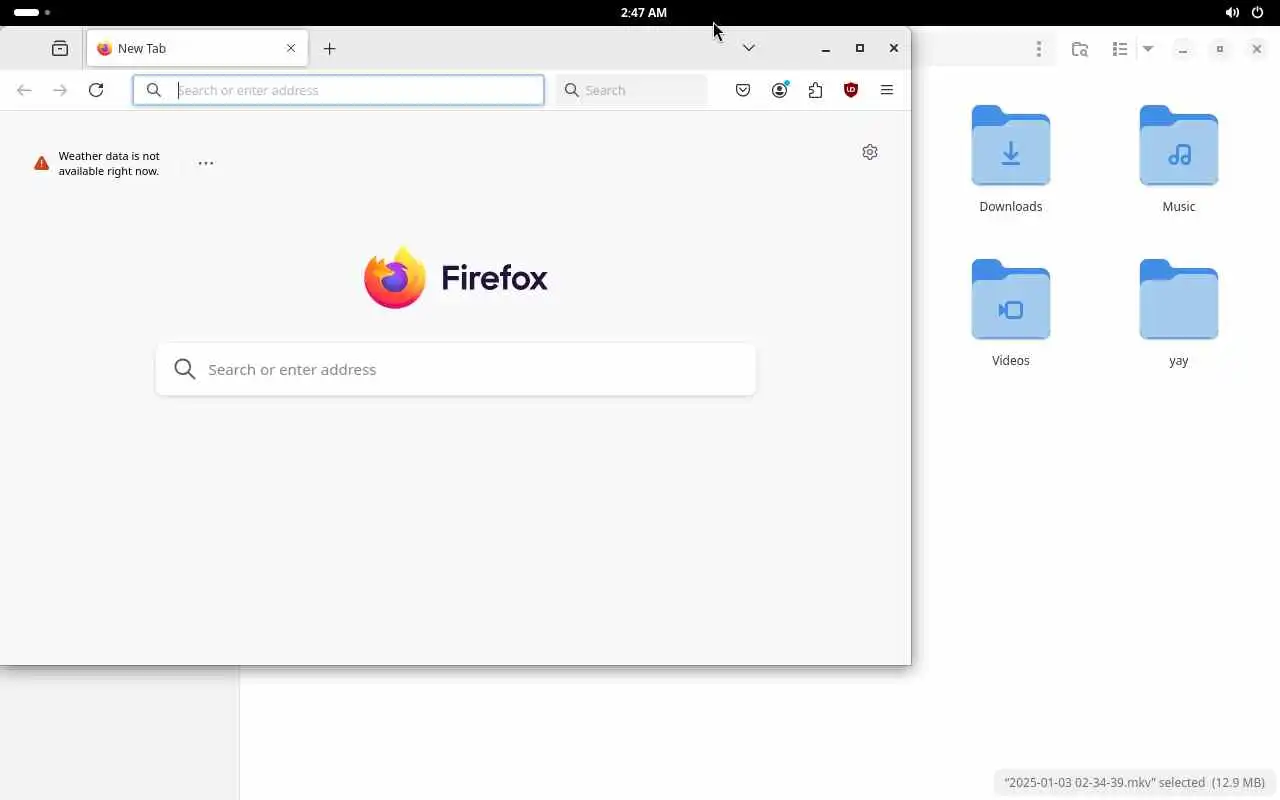The image size is (1280, 800).
Task: Expand the Files view options dropdown arrow
Action: click(x=1148, y=49)
